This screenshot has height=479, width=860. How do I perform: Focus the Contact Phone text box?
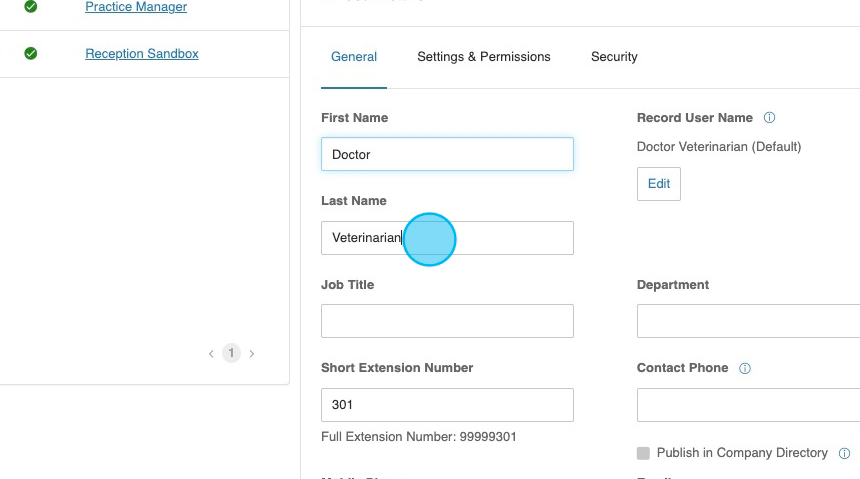pyautogui.click(x=748, y=405)
